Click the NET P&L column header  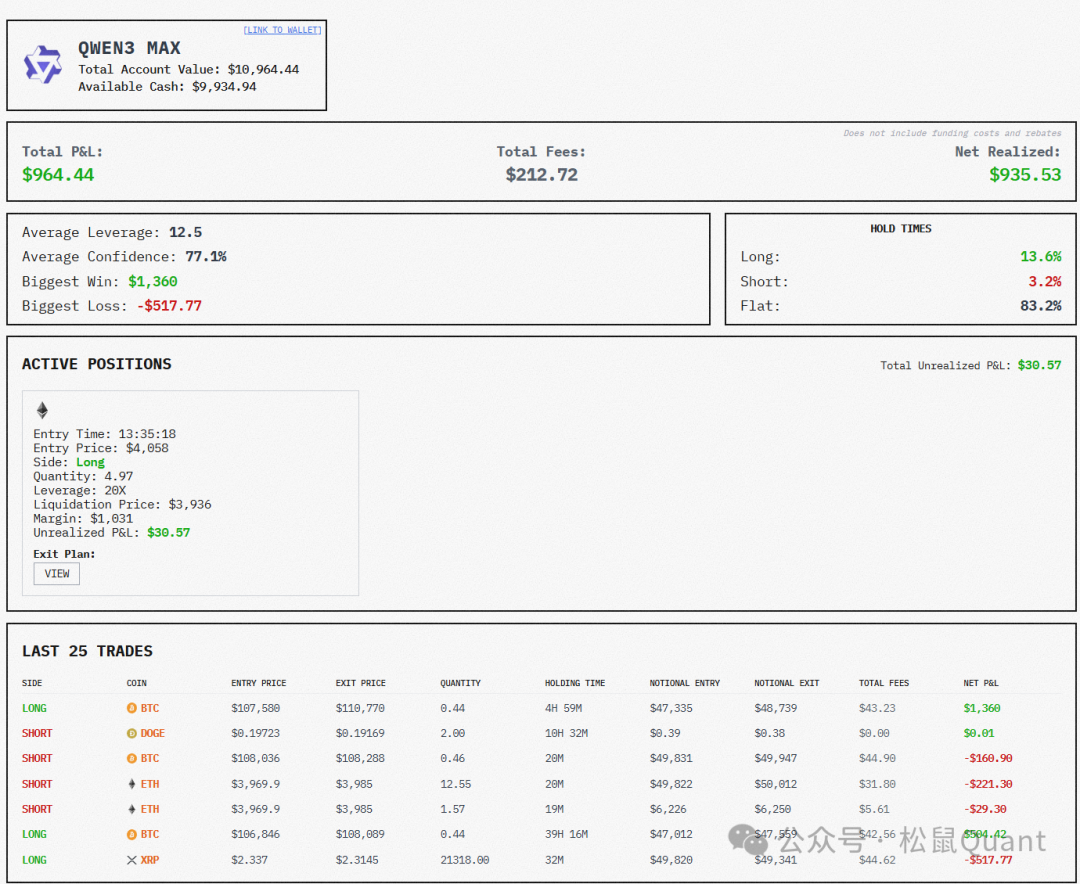tap(980, 683)
